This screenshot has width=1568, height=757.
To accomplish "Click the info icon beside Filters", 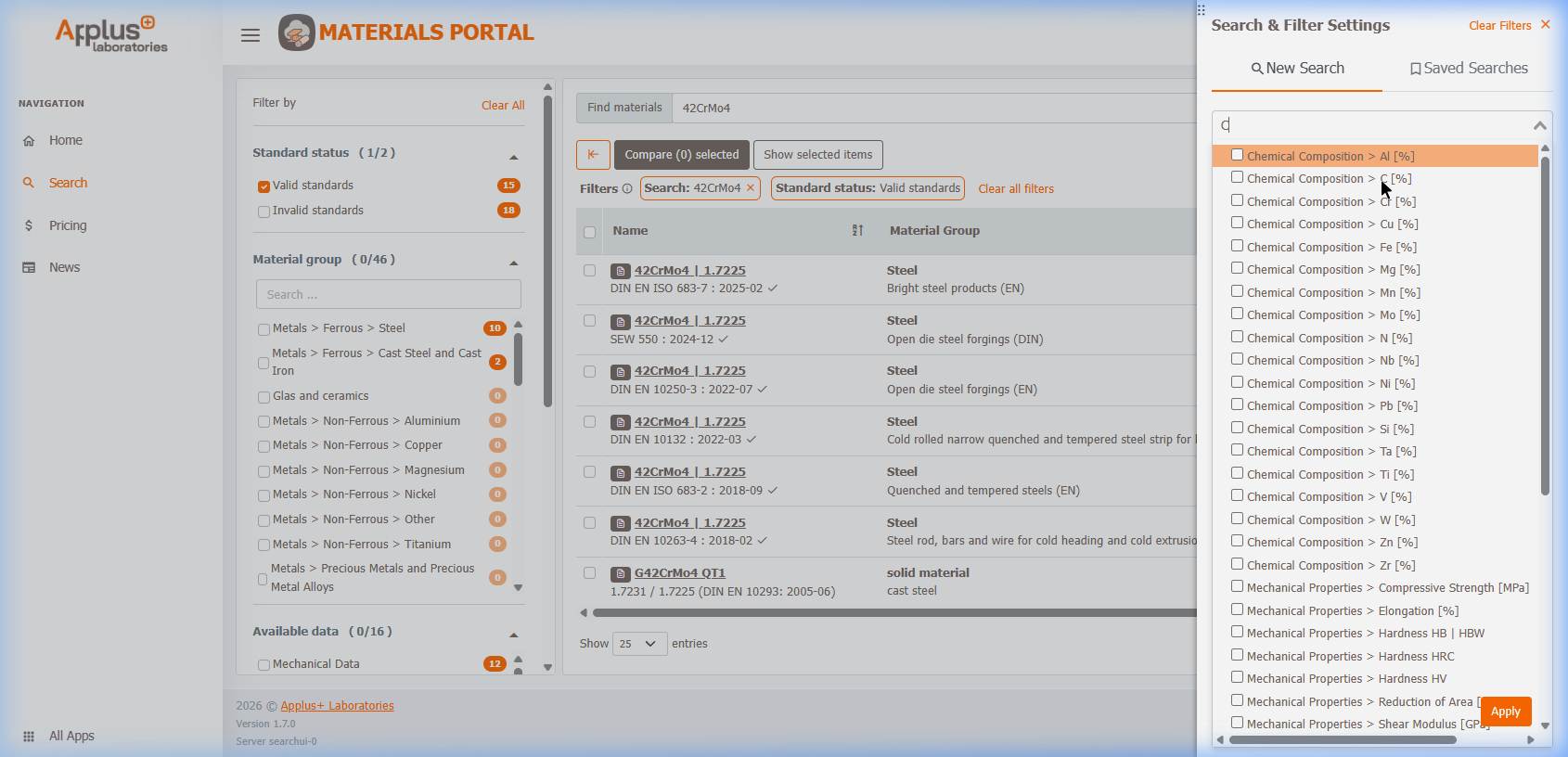I will coord(627,189).
